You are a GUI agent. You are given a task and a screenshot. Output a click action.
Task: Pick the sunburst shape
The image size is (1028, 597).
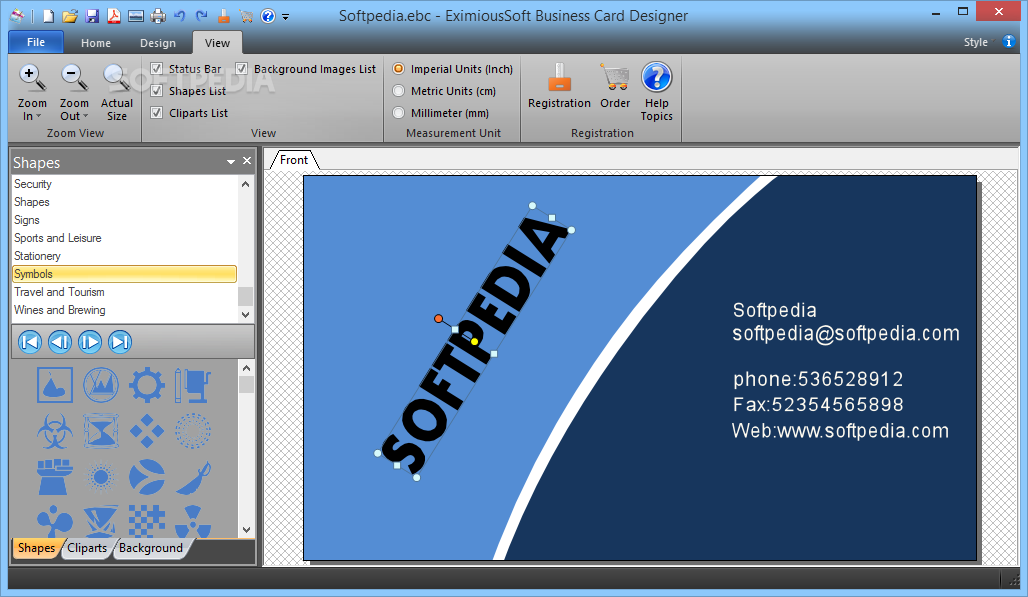101,477
